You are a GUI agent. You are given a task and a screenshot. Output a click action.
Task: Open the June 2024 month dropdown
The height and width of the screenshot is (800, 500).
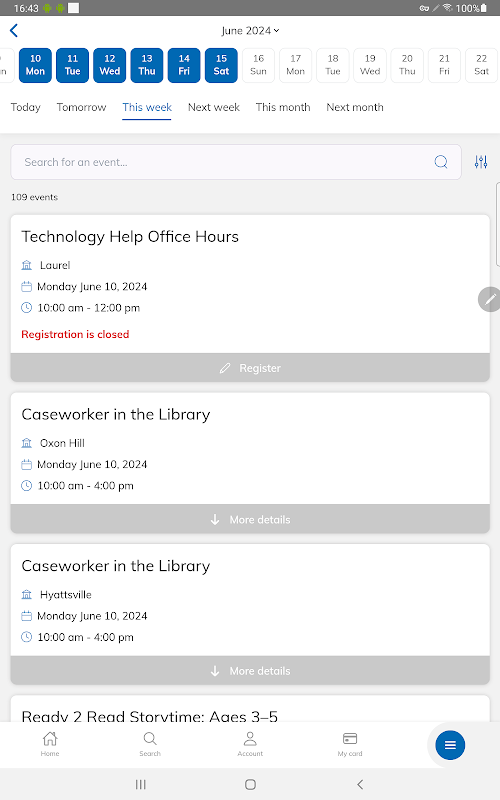coord(250,31)
